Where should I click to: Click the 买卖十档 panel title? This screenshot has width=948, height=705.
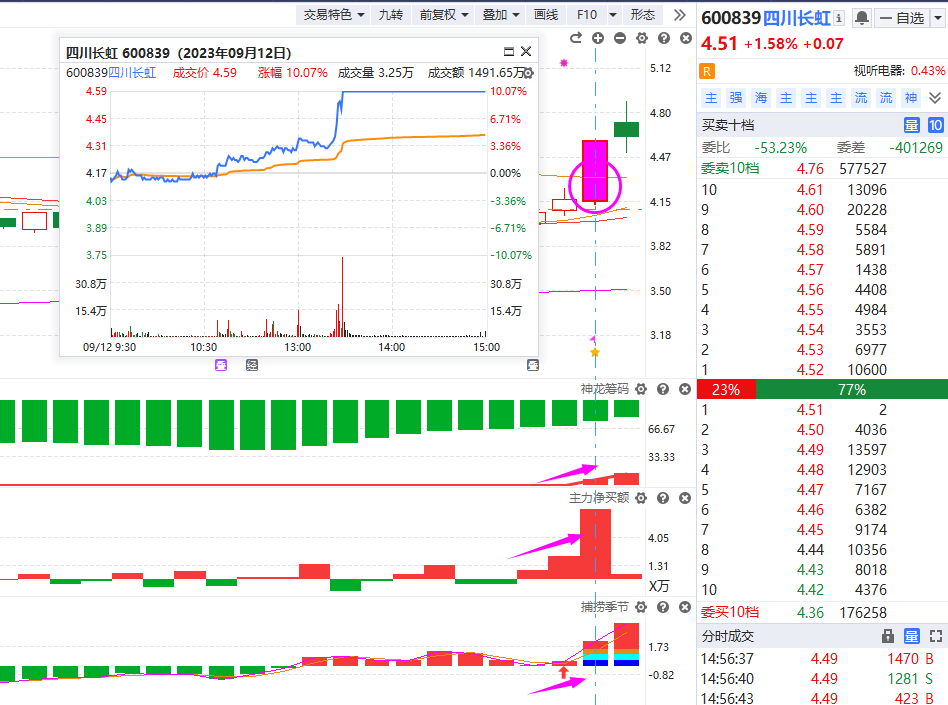click(x=728, y=125)
